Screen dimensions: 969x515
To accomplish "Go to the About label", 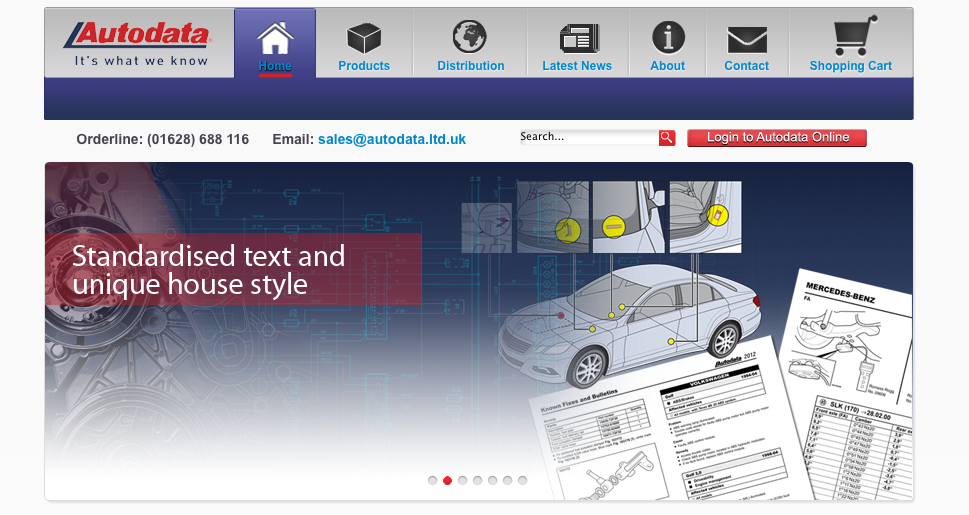I will coord(667,66).
